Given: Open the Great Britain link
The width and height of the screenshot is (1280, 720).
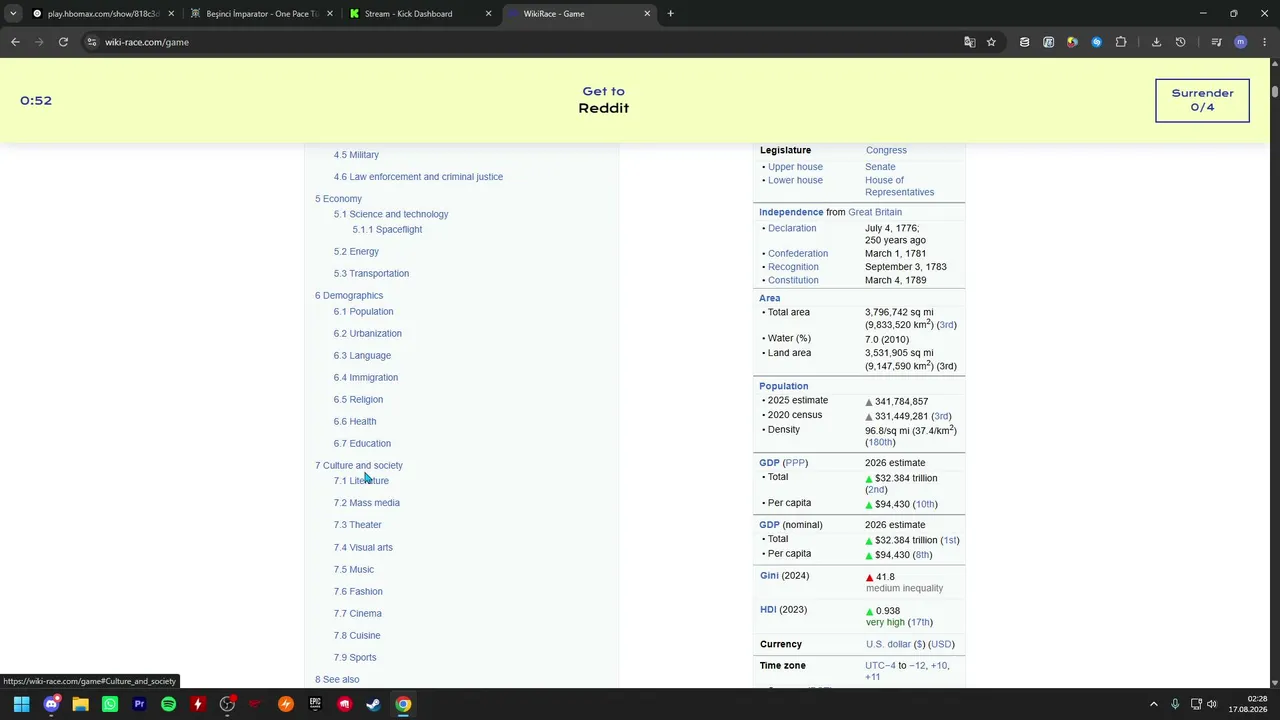Looking at the screenshot, I should (875, 212).
